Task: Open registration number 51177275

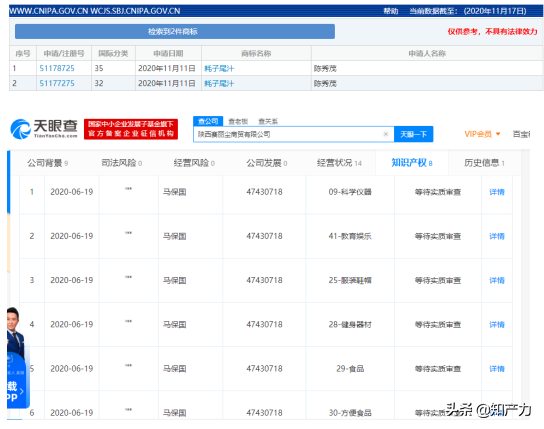Action: 57,83
